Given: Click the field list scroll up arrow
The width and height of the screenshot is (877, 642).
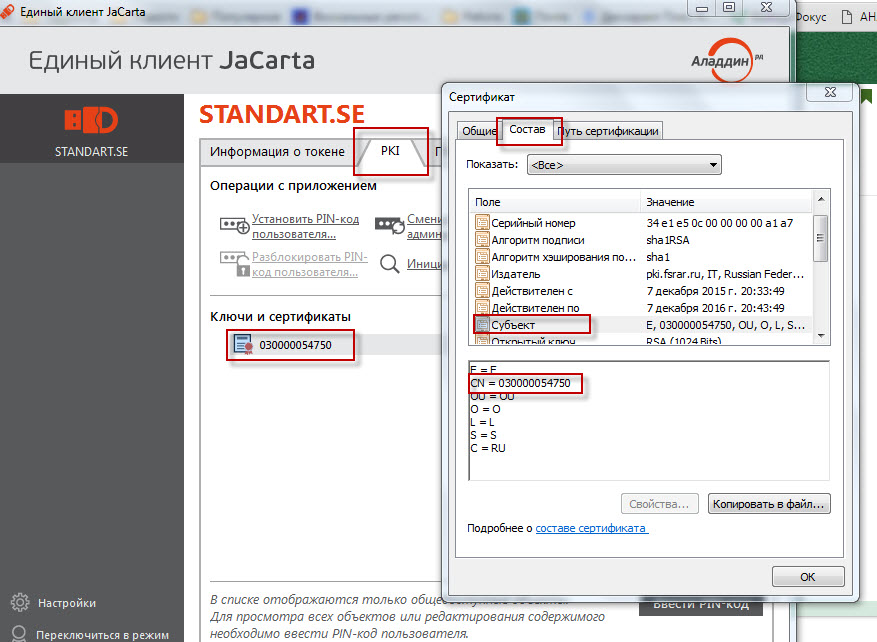Looking at the screenshot, I should (x=821, y=199).
